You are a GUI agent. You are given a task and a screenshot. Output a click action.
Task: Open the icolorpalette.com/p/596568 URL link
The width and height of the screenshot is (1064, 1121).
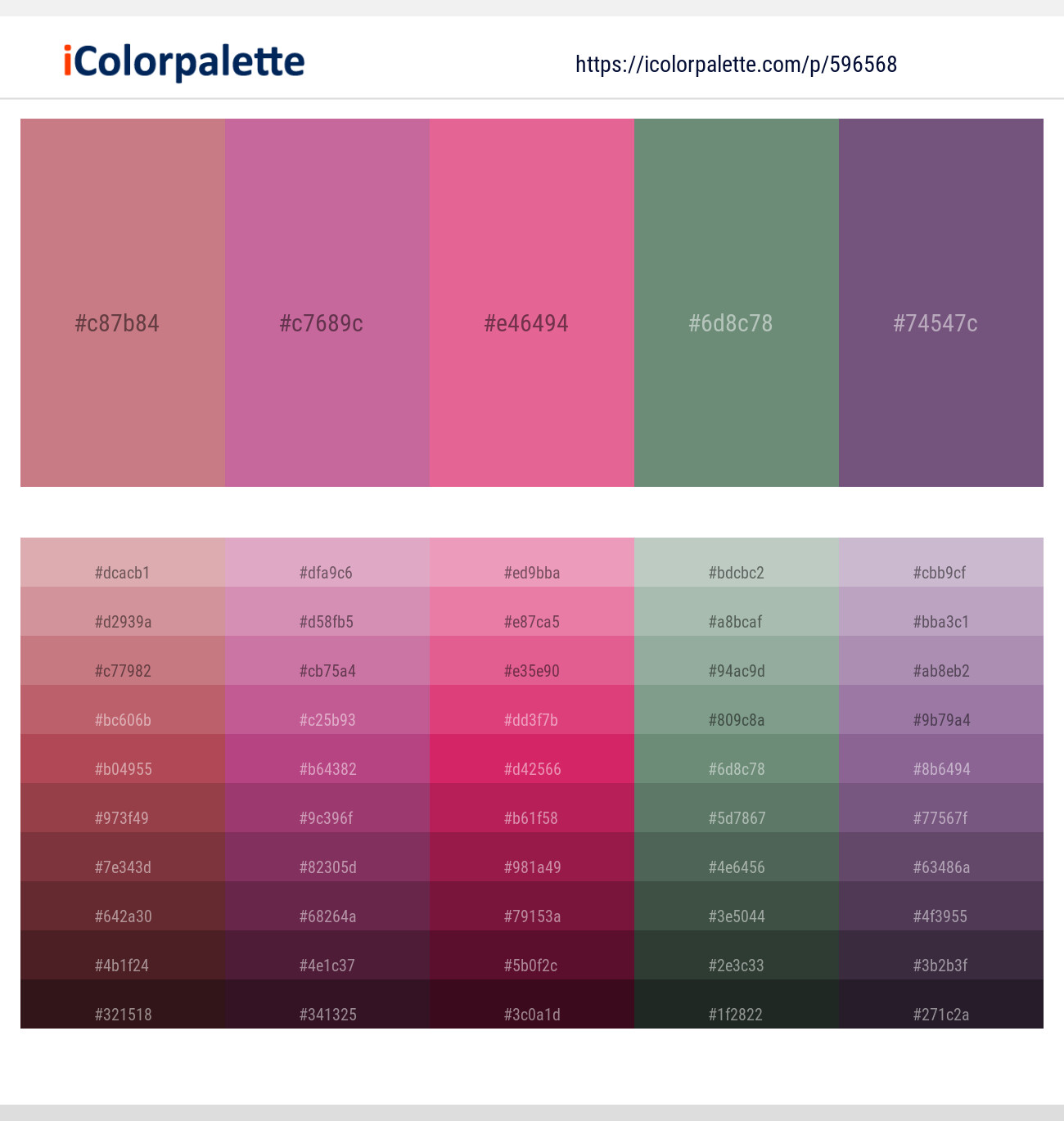click(x=736, y=65)
